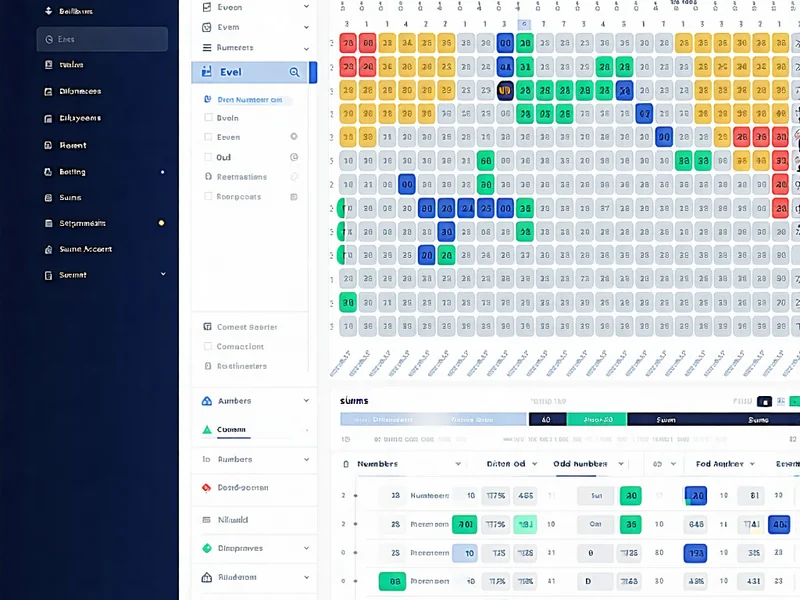
Task: Open the Odd numbers column dropdown
Action: pos(620,464)
